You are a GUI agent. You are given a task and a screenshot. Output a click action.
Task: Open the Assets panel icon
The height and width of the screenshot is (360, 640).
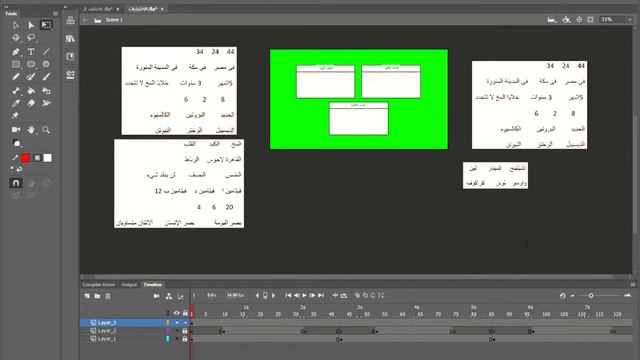(71, 21)
